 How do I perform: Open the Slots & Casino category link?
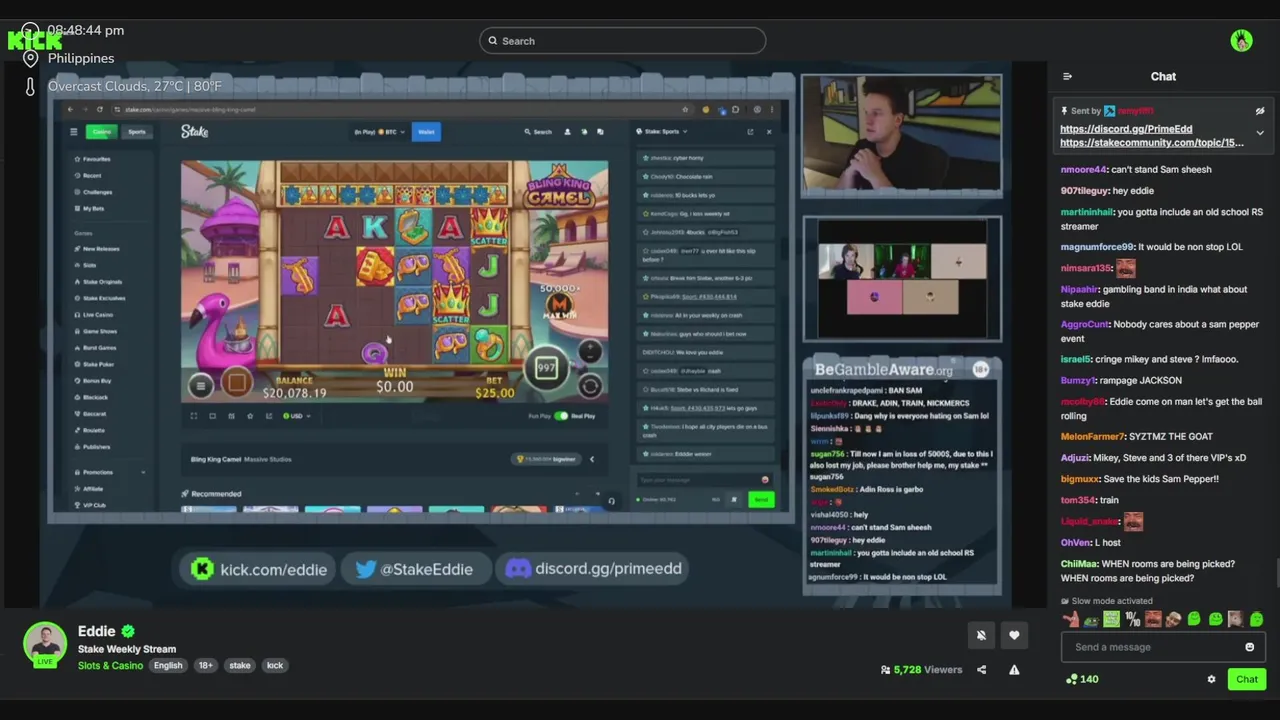(110, 665)
